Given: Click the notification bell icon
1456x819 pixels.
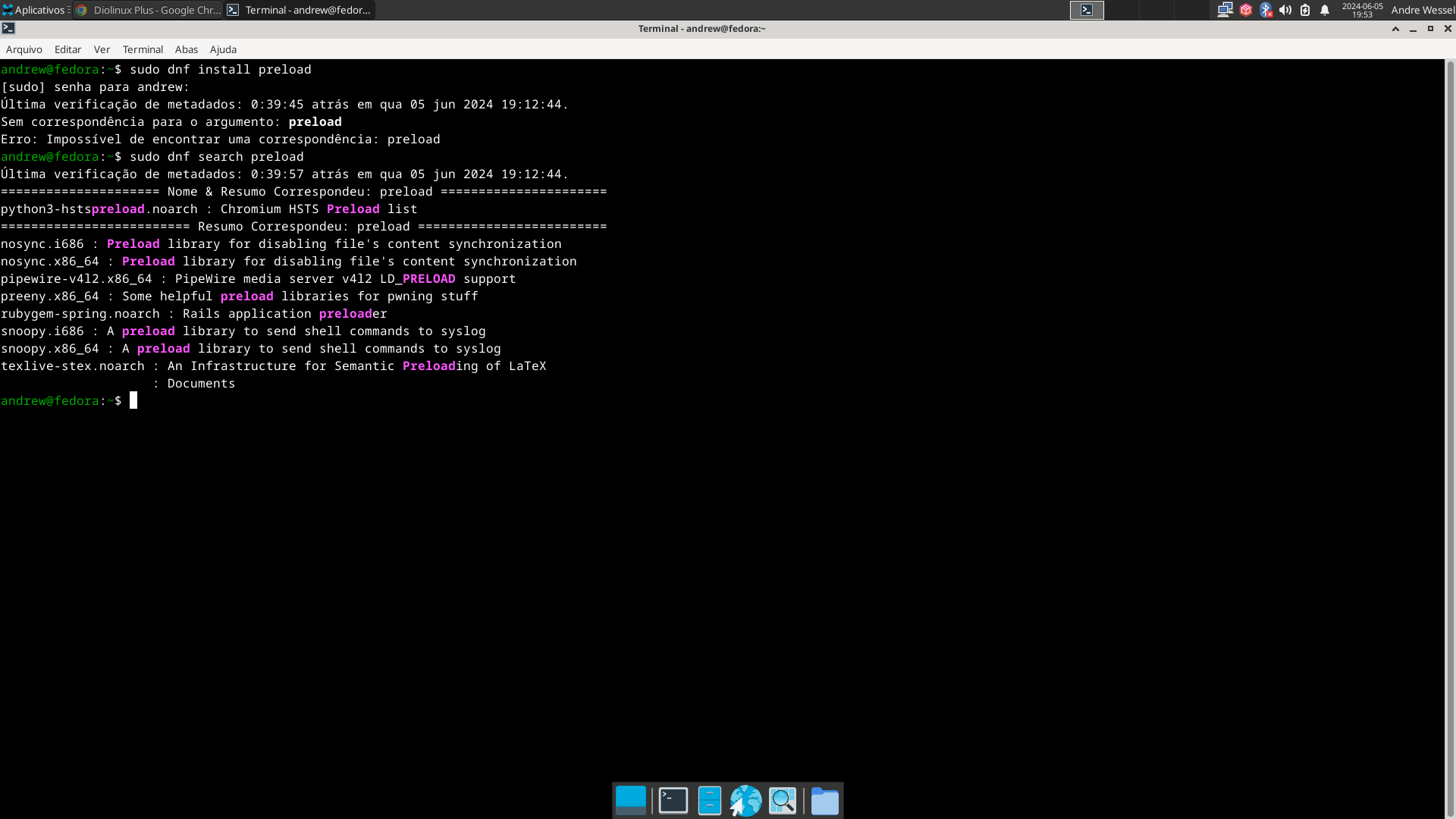Looking at the screenshot, I should [x=1325, y=10].
